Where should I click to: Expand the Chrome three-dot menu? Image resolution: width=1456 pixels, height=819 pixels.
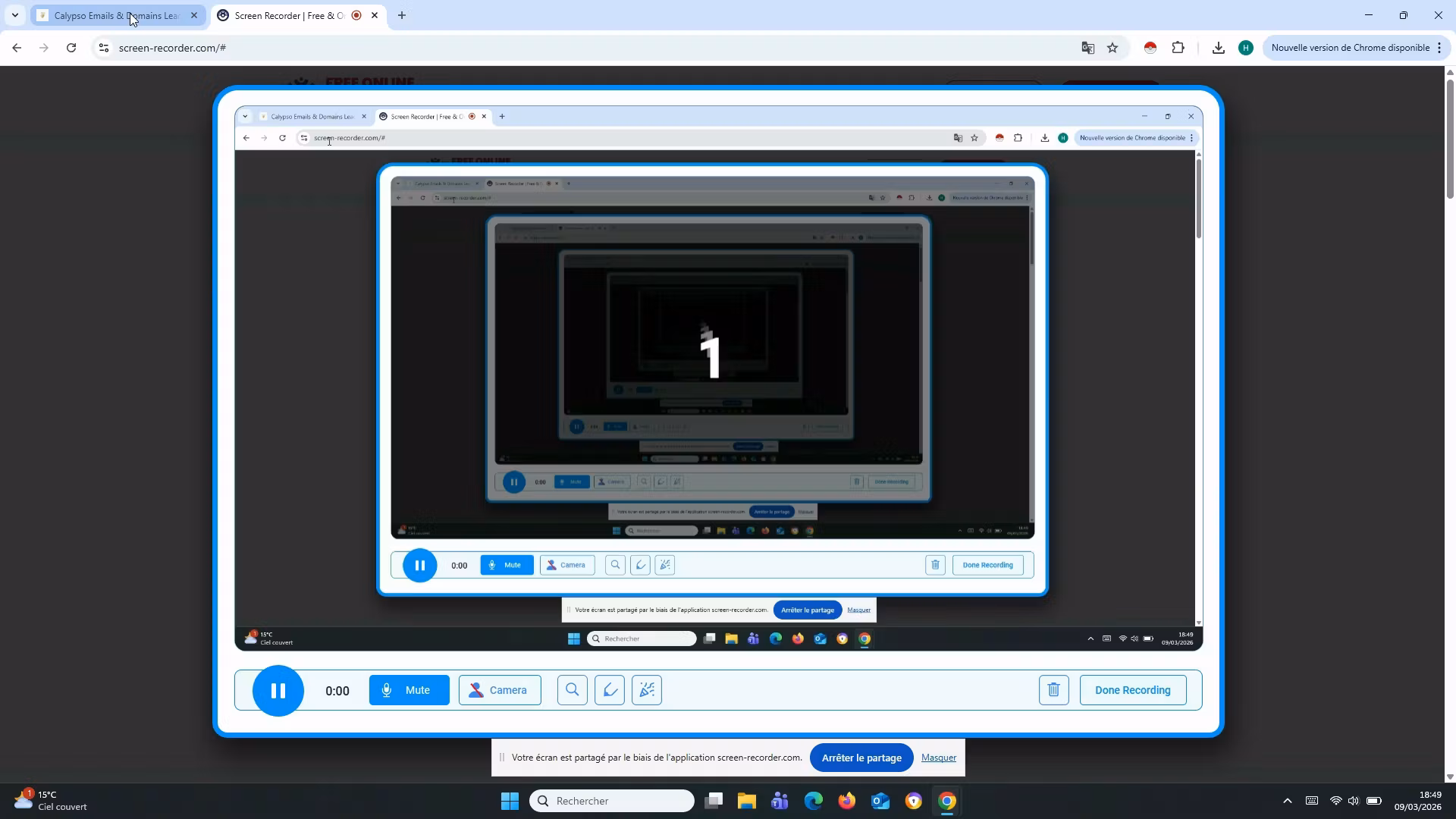tap(1439, 48)
